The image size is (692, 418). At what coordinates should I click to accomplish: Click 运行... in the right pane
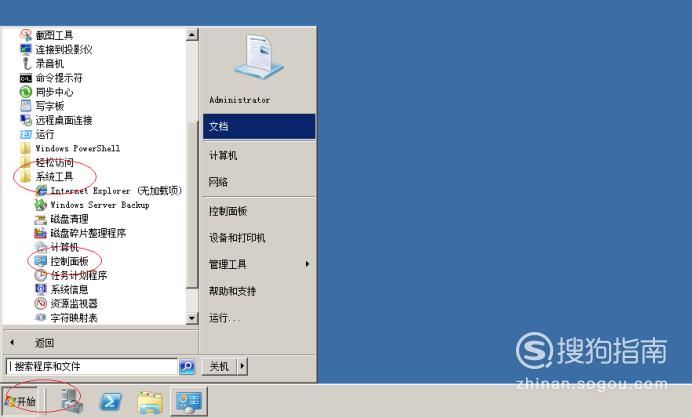point(259,318)
